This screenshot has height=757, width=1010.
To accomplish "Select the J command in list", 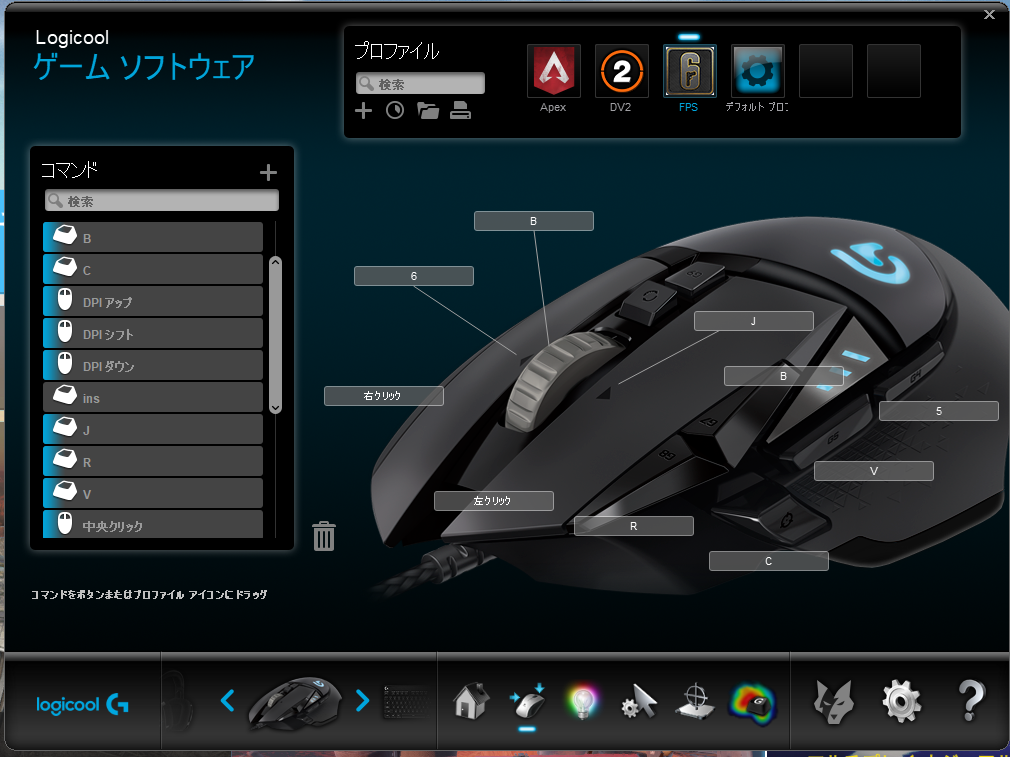I will (x=153, y=429).
